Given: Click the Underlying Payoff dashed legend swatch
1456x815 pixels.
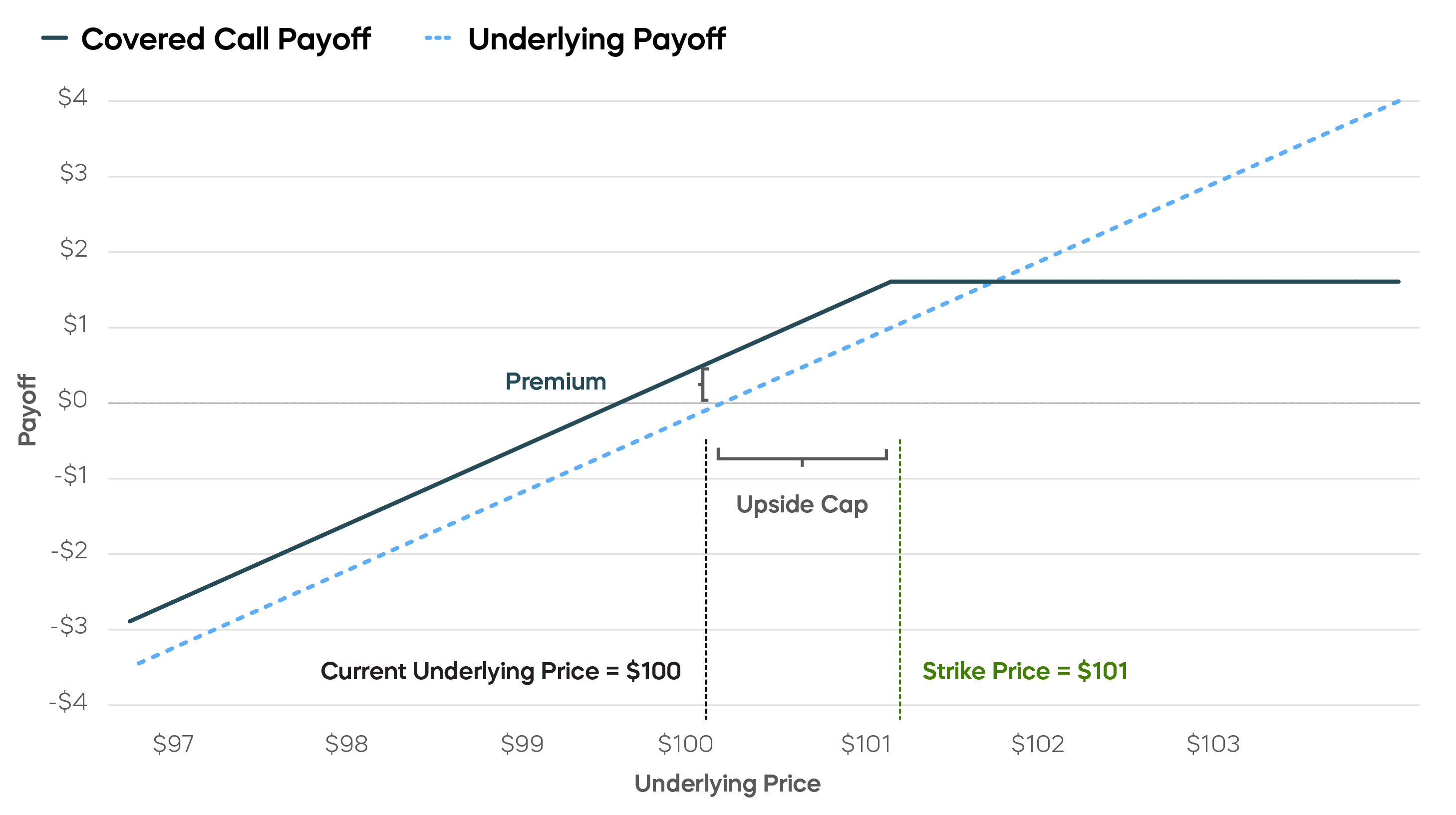Looking at the screenshot, I should tap(438, 38).
